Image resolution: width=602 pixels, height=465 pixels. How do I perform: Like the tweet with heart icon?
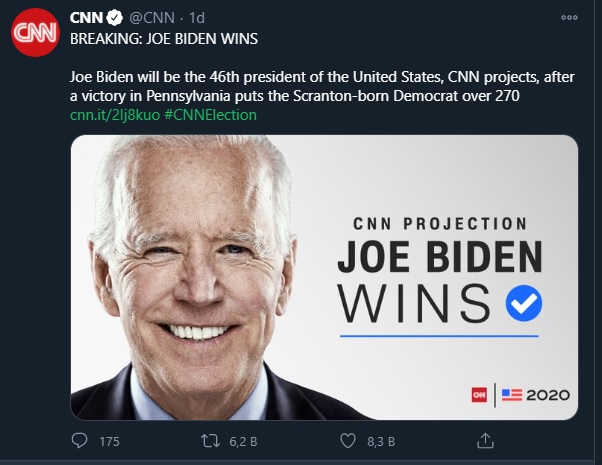pos(349,440)
